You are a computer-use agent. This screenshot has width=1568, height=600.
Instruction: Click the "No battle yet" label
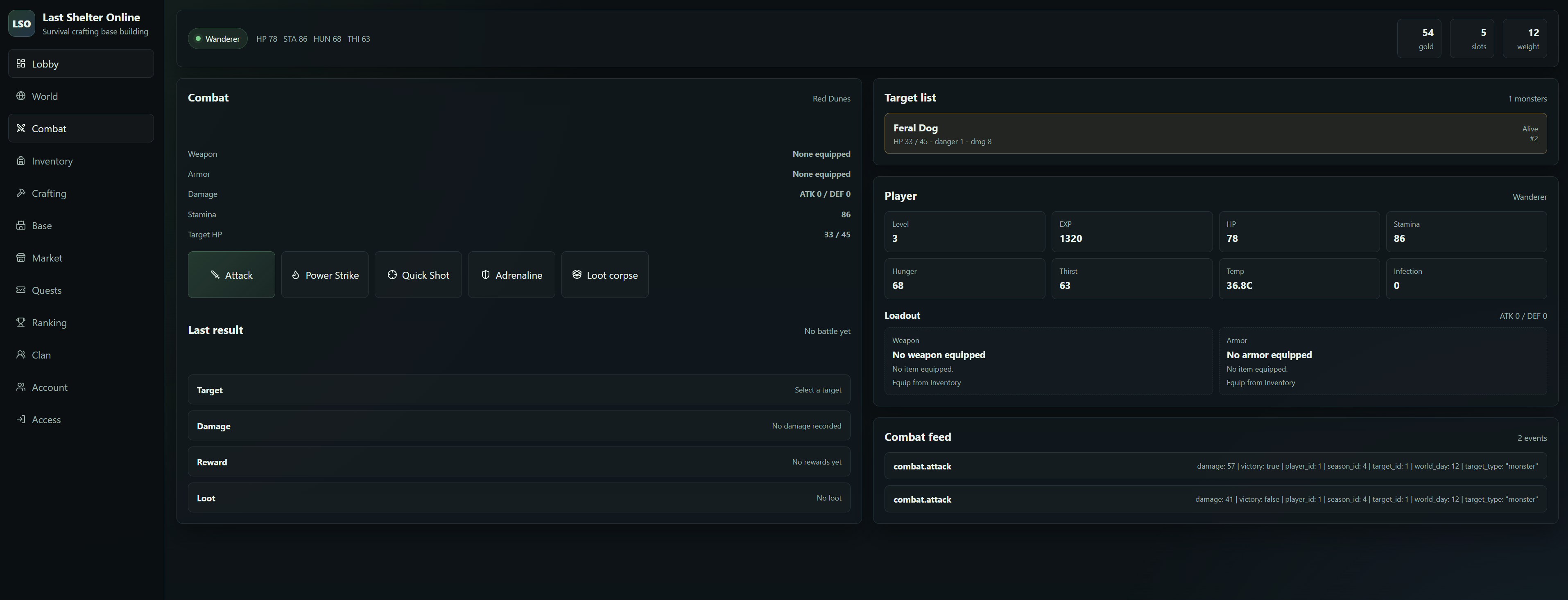[827, 331]
